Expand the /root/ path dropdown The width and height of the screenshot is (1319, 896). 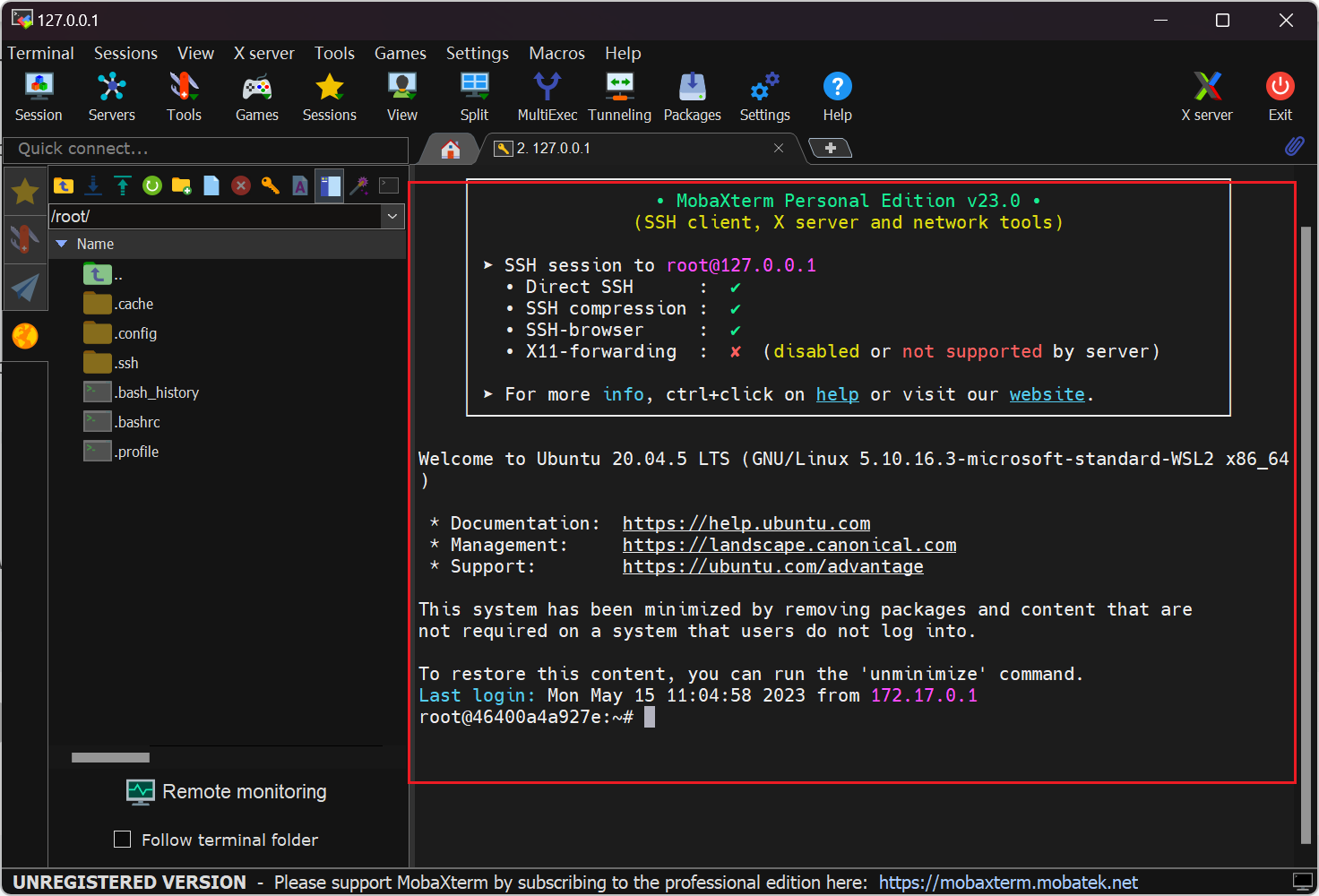pyautogui.click(x=392, y=216)
